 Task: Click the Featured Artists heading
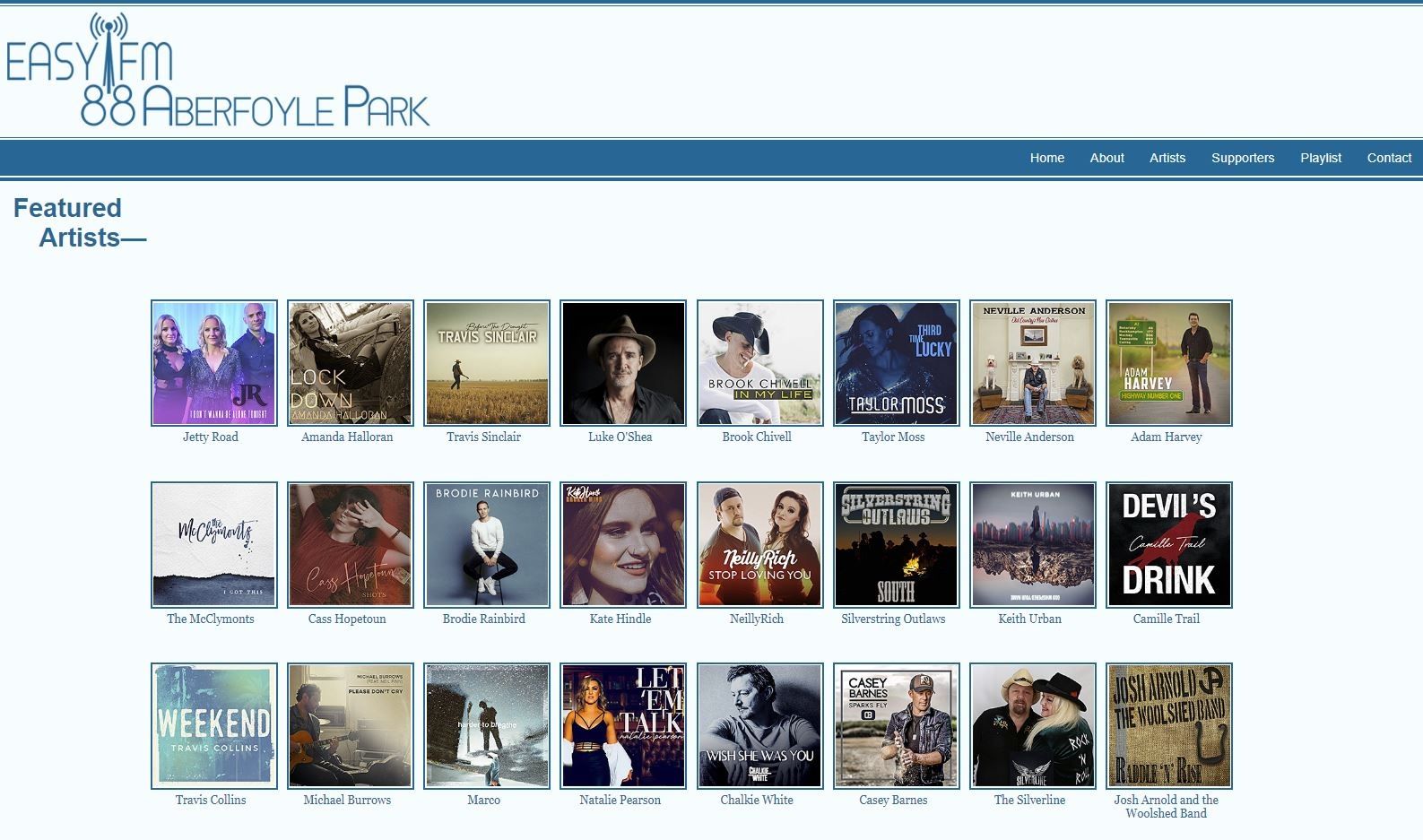coord(80,222)
